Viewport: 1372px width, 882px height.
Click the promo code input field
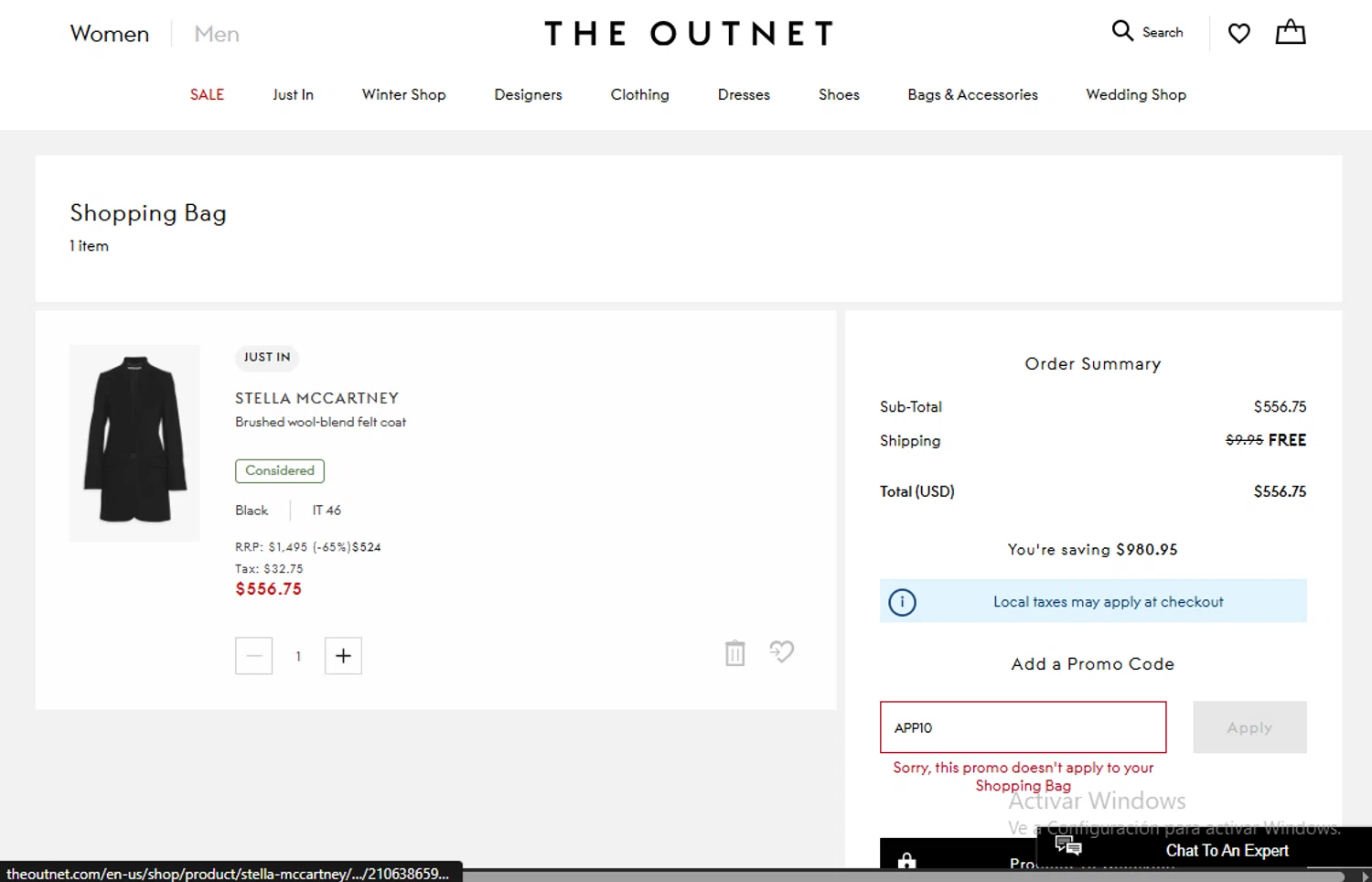pyautogui.click(x=1023, y=727)
